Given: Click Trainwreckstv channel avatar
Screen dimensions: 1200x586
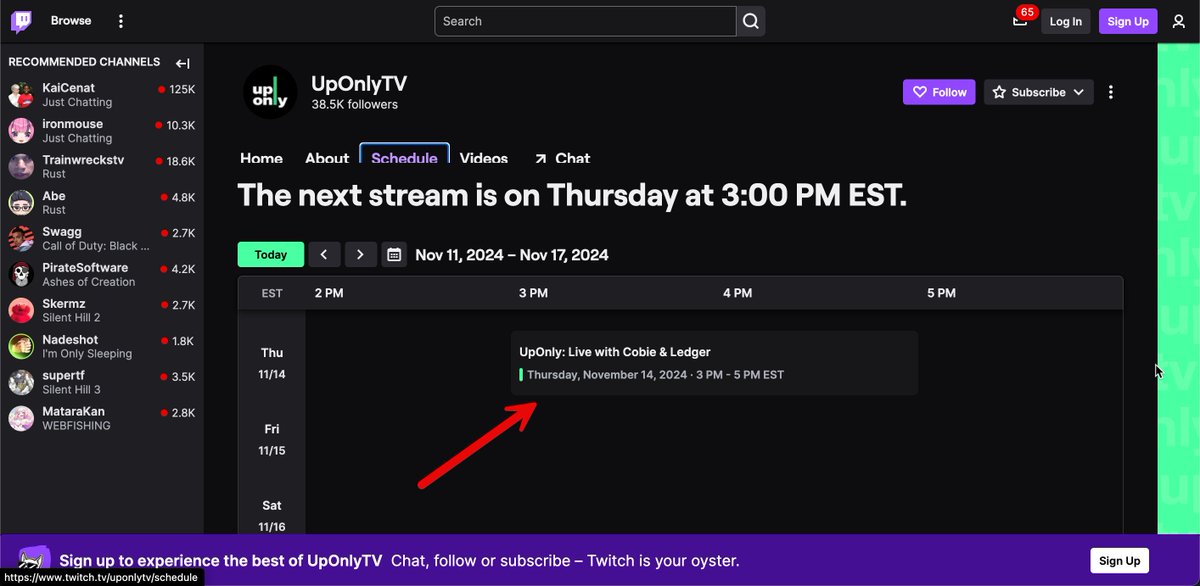Looking at the screenshot, I should pos(21,167).
